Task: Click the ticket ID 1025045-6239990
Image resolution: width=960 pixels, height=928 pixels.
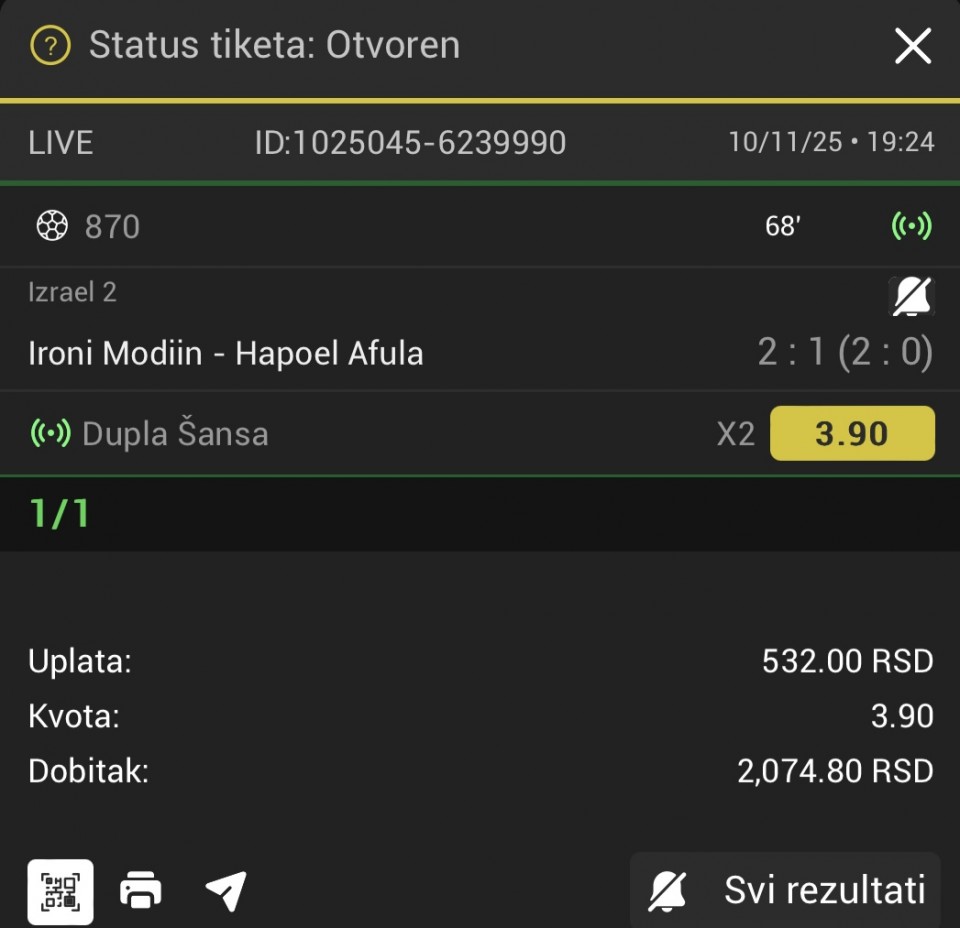Action: [410, 142]
